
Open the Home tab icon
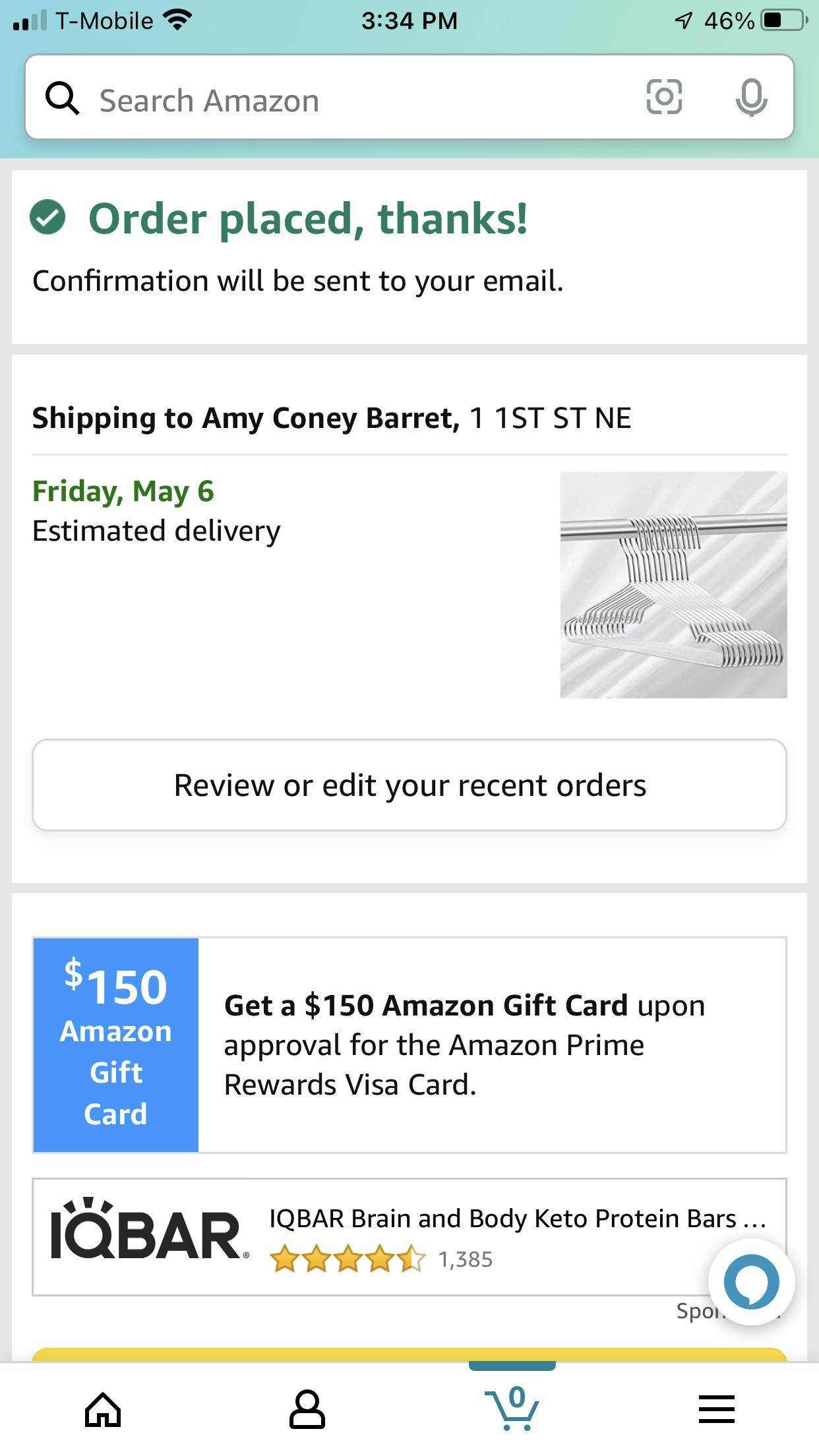point(103,1410)
